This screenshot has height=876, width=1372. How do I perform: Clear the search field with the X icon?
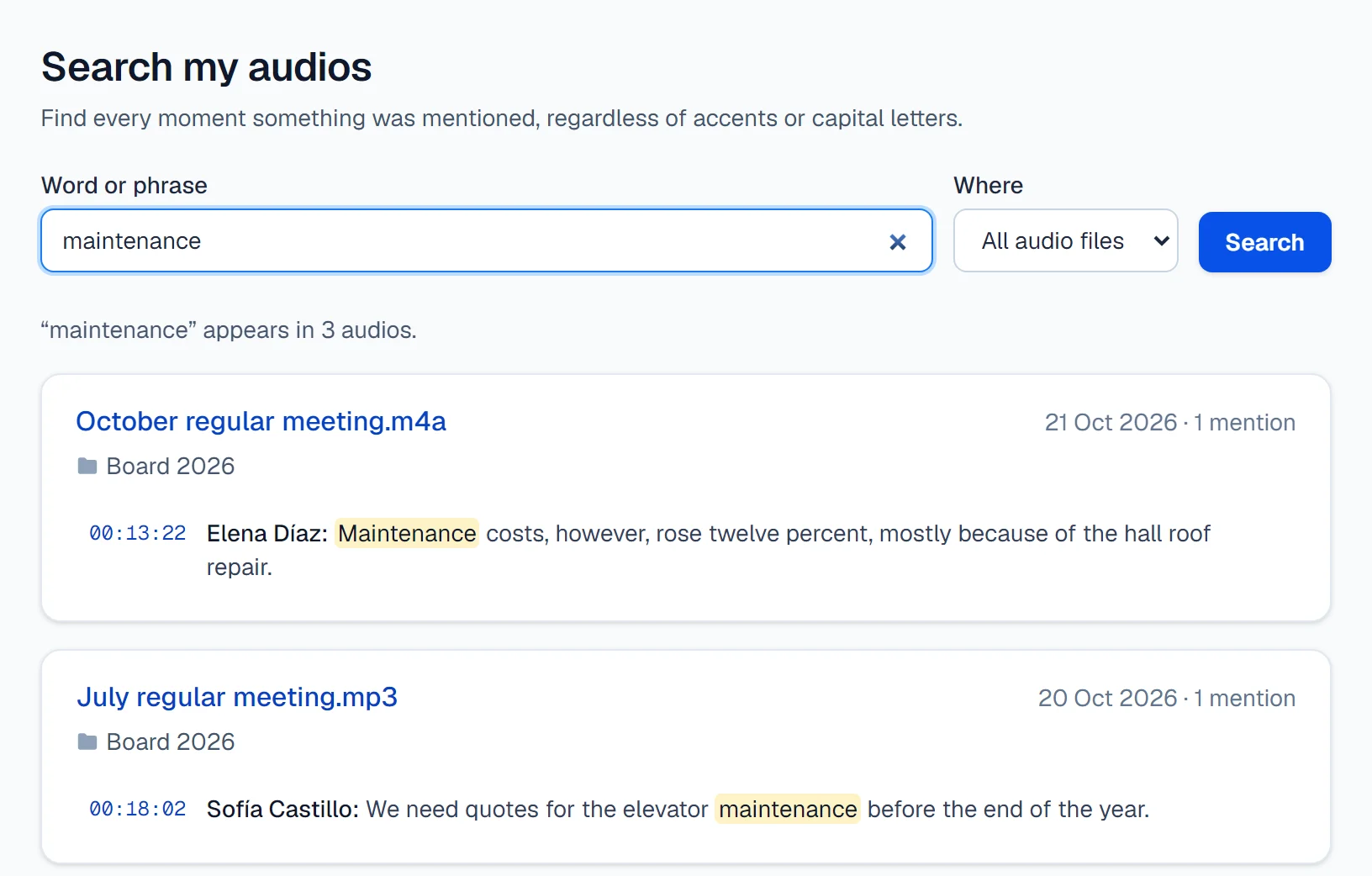click(898, 242)
